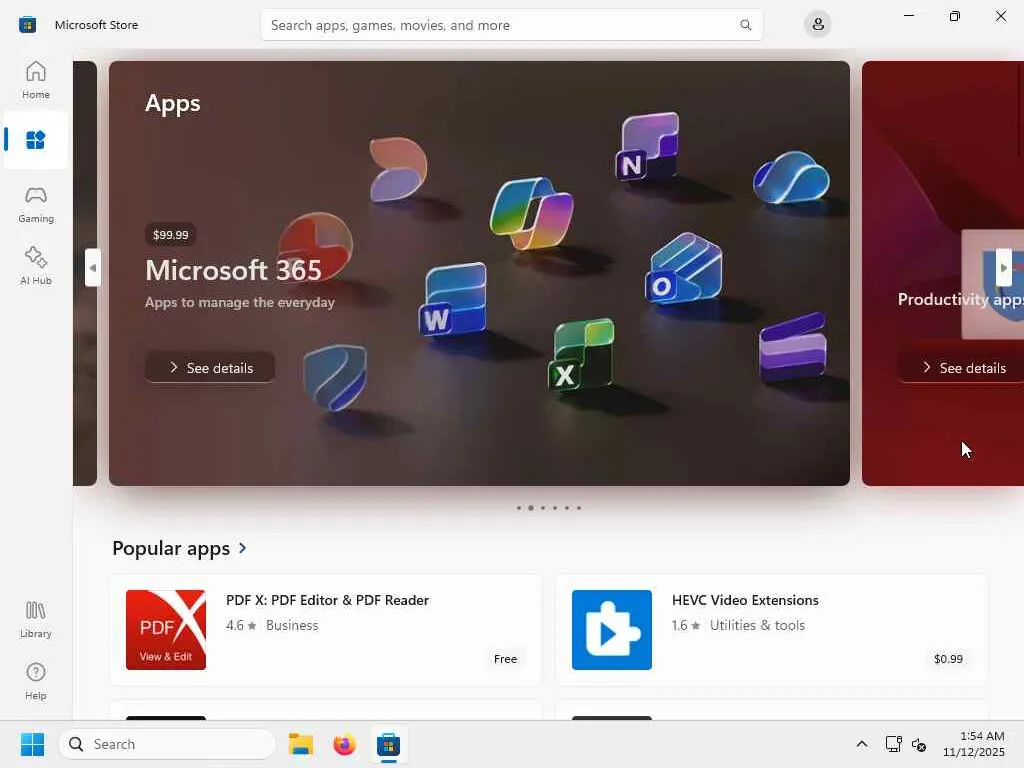This screenshot has width=1024, height=768.
Task: Open the AI Hub section
Action: click(x=35, y=265)
